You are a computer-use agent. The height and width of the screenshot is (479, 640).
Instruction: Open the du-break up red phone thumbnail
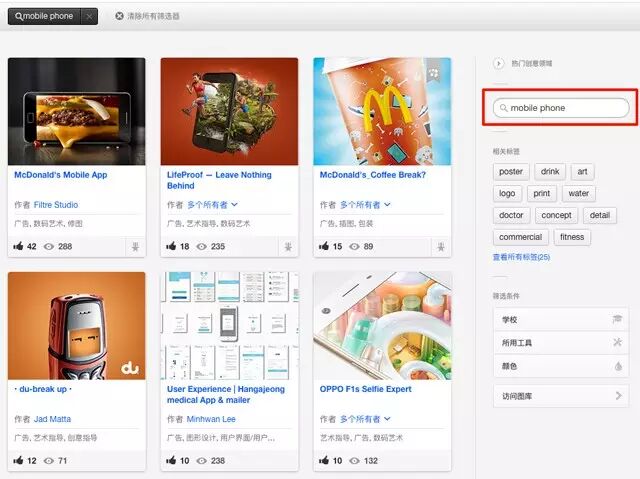click(76, 326)
